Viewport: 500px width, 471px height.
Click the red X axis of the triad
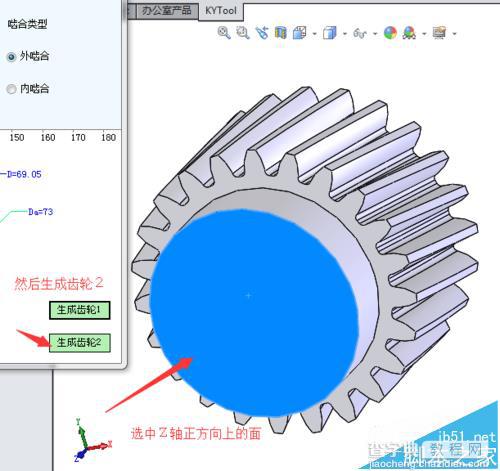coord(100,446)
